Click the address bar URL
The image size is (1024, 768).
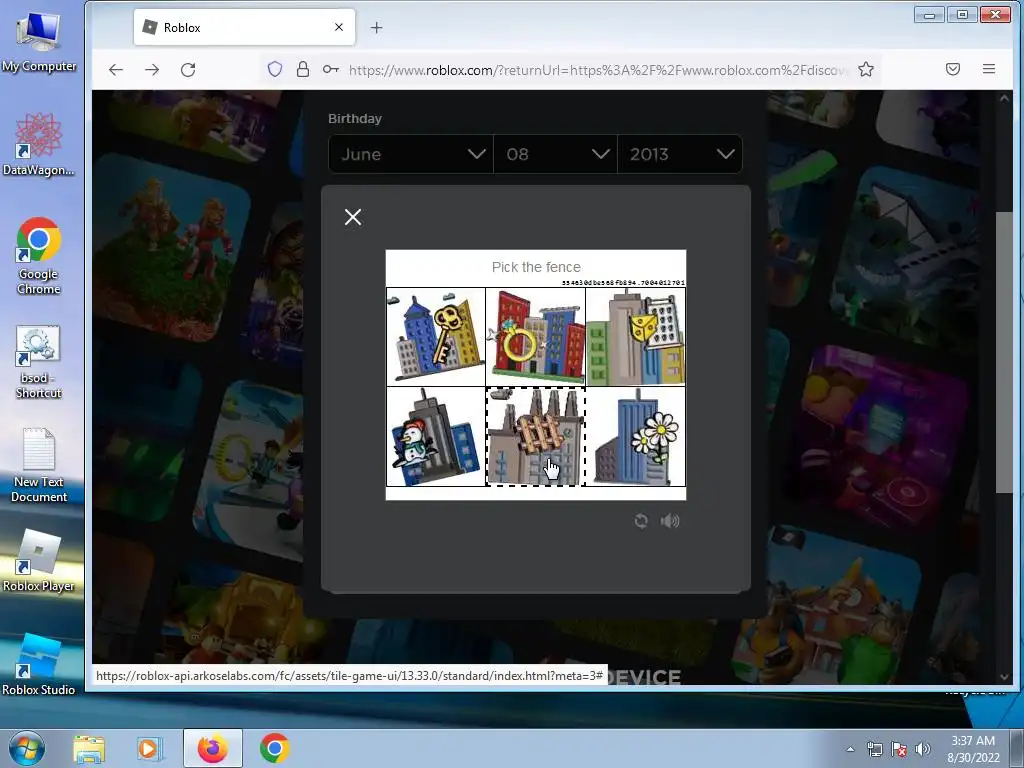click(x=598, y=70)
